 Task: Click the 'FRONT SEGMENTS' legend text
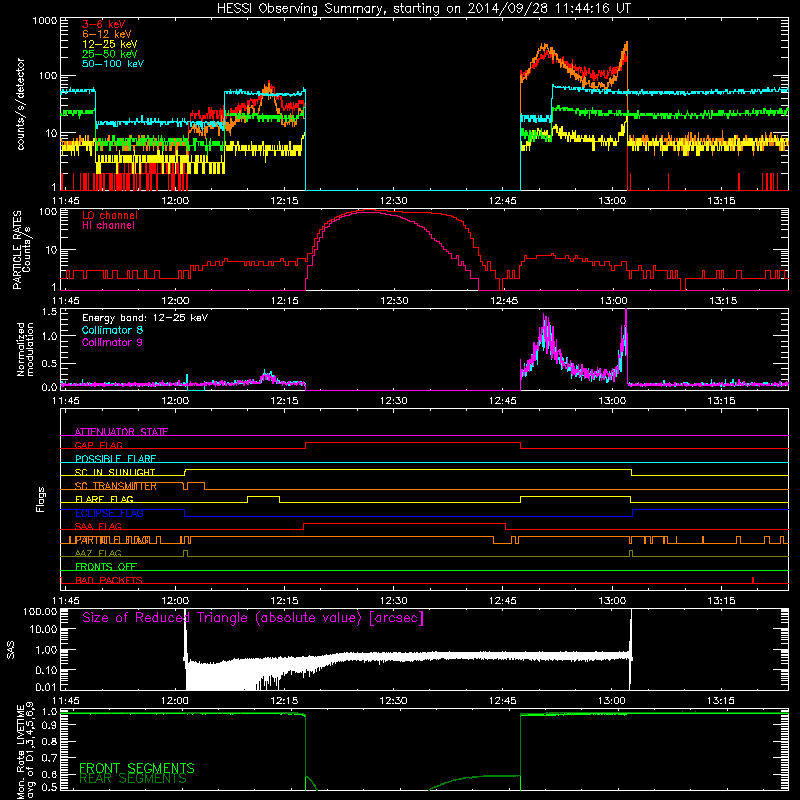coord(137,768)
